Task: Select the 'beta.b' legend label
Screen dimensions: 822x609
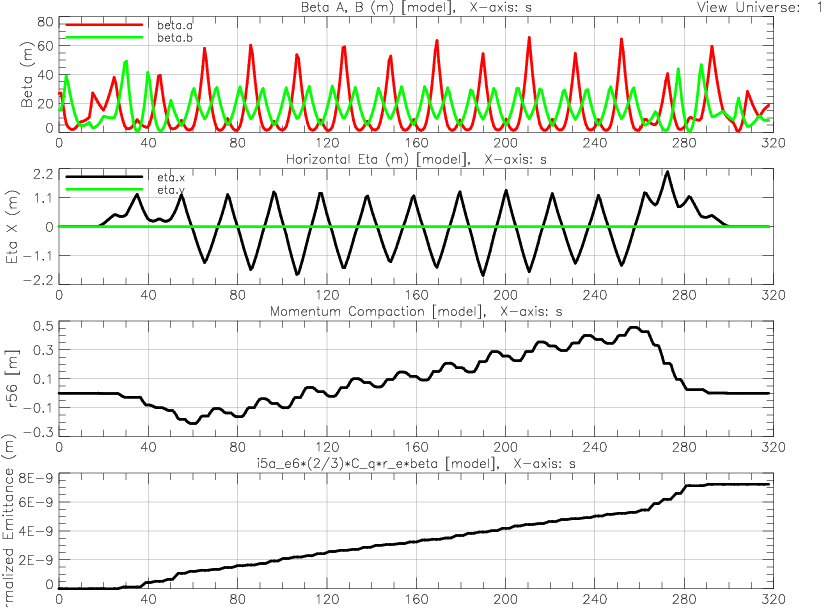Action: tap(175, 38)
